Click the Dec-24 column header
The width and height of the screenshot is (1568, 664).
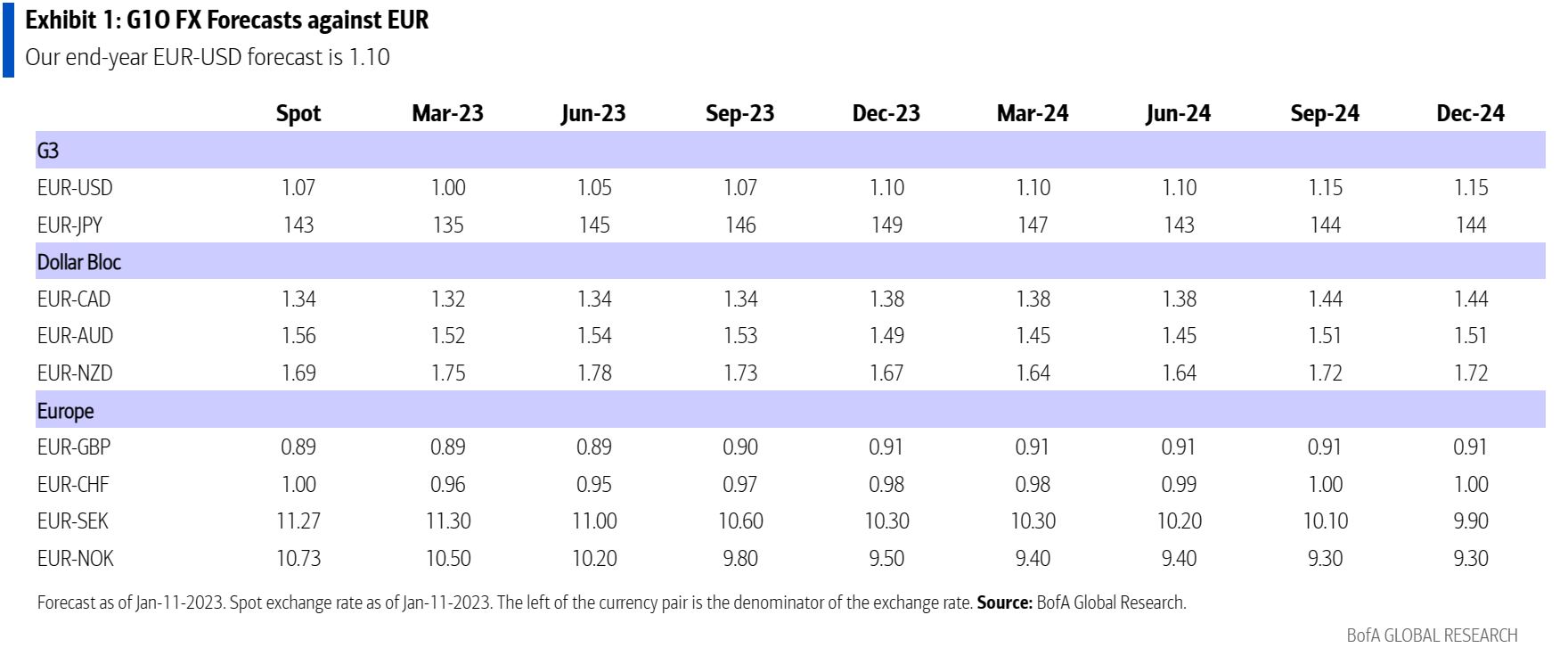1470,113
